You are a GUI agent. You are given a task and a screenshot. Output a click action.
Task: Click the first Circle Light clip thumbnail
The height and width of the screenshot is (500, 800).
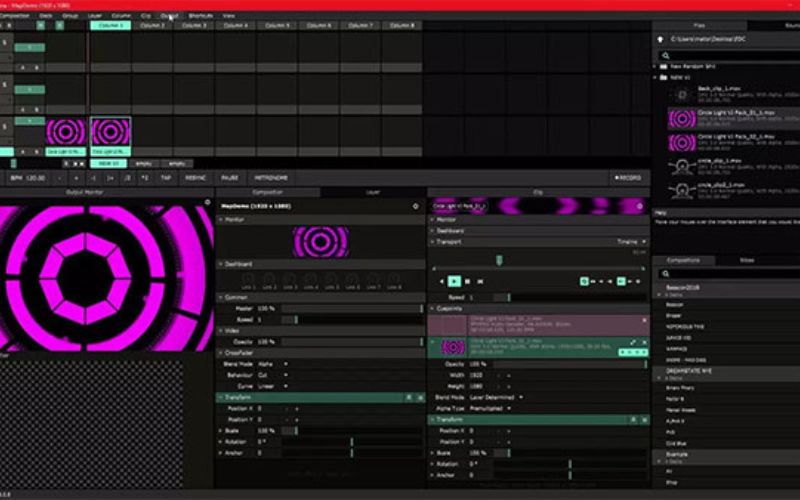click(x=66, y=131)
